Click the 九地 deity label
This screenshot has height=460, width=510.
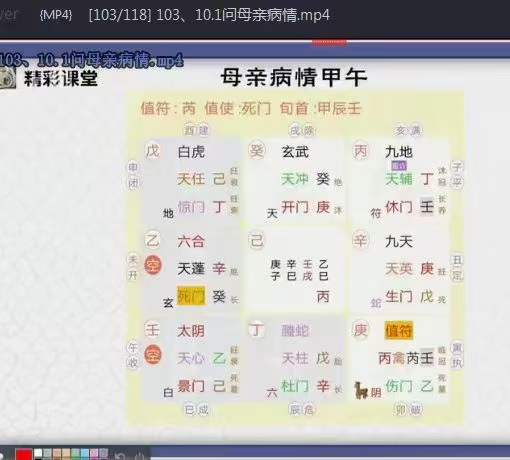pos(399,152)
